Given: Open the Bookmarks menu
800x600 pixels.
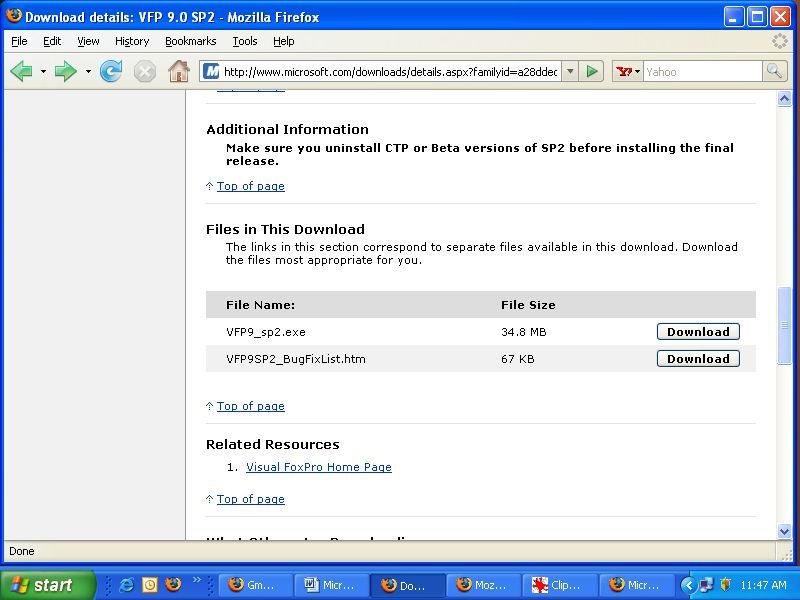Looking at the screenshot, I should coord(190,41).
